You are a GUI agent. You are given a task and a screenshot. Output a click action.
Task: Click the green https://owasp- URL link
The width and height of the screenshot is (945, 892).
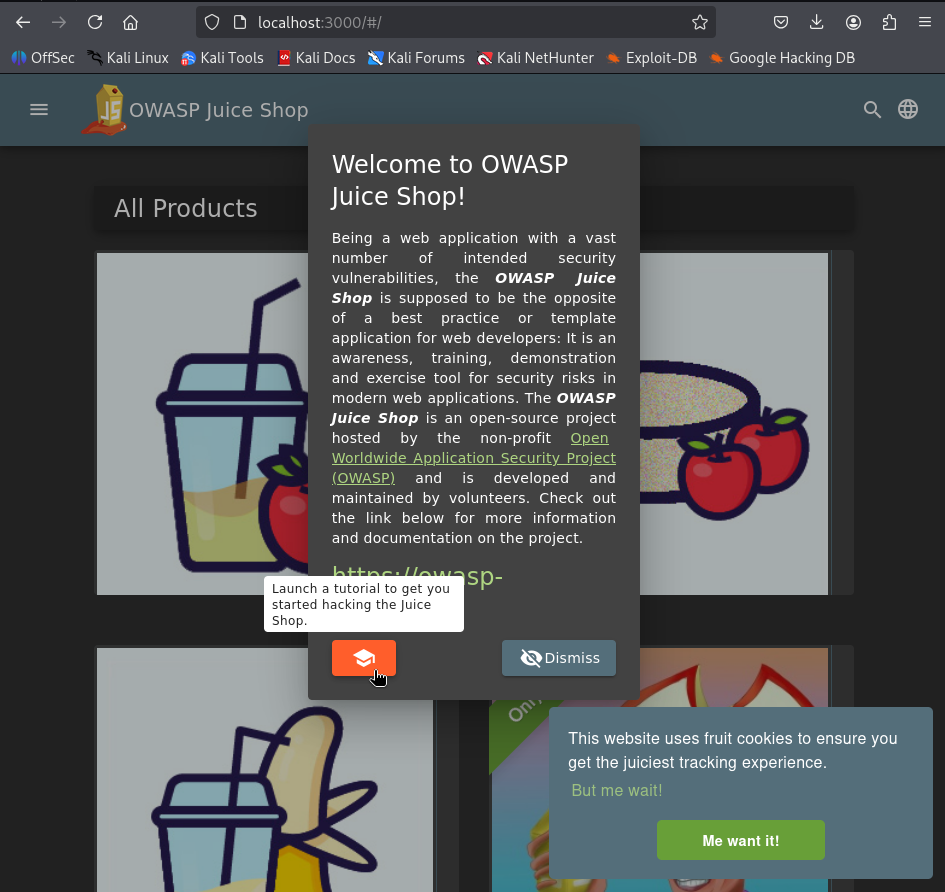417,576
